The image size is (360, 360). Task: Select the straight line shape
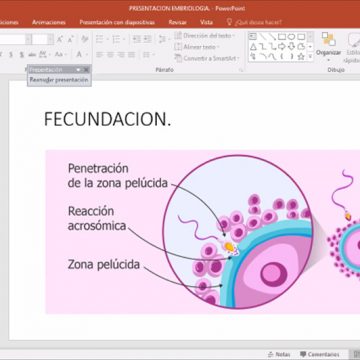pyautogui.click(x=263, y=36)
